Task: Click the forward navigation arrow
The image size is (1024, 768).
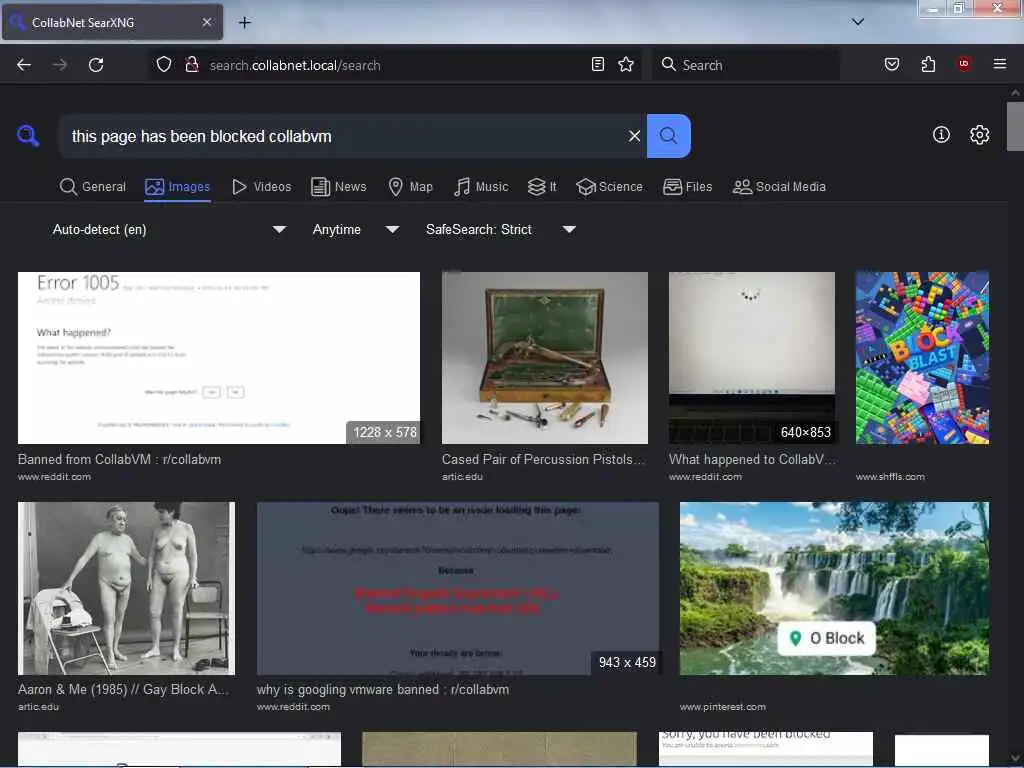Action: pyautogui.click(x=60, y=65)
